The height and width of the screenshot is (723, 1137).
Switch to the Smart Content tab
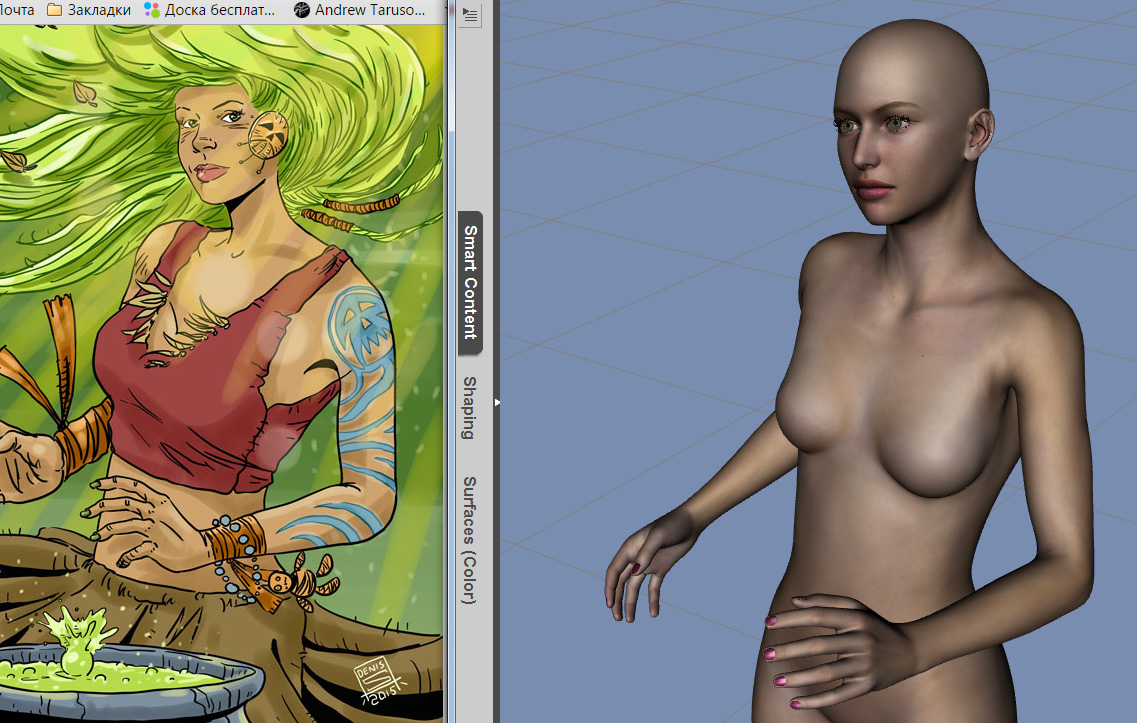pos(470,283)
